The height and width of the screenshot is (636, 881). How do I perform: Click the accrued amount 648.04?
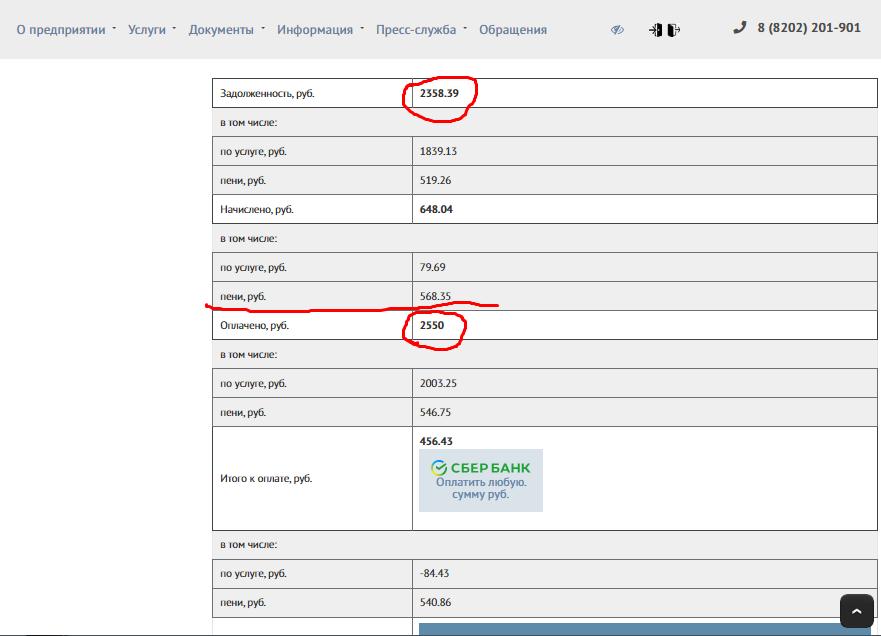(437, 210)
